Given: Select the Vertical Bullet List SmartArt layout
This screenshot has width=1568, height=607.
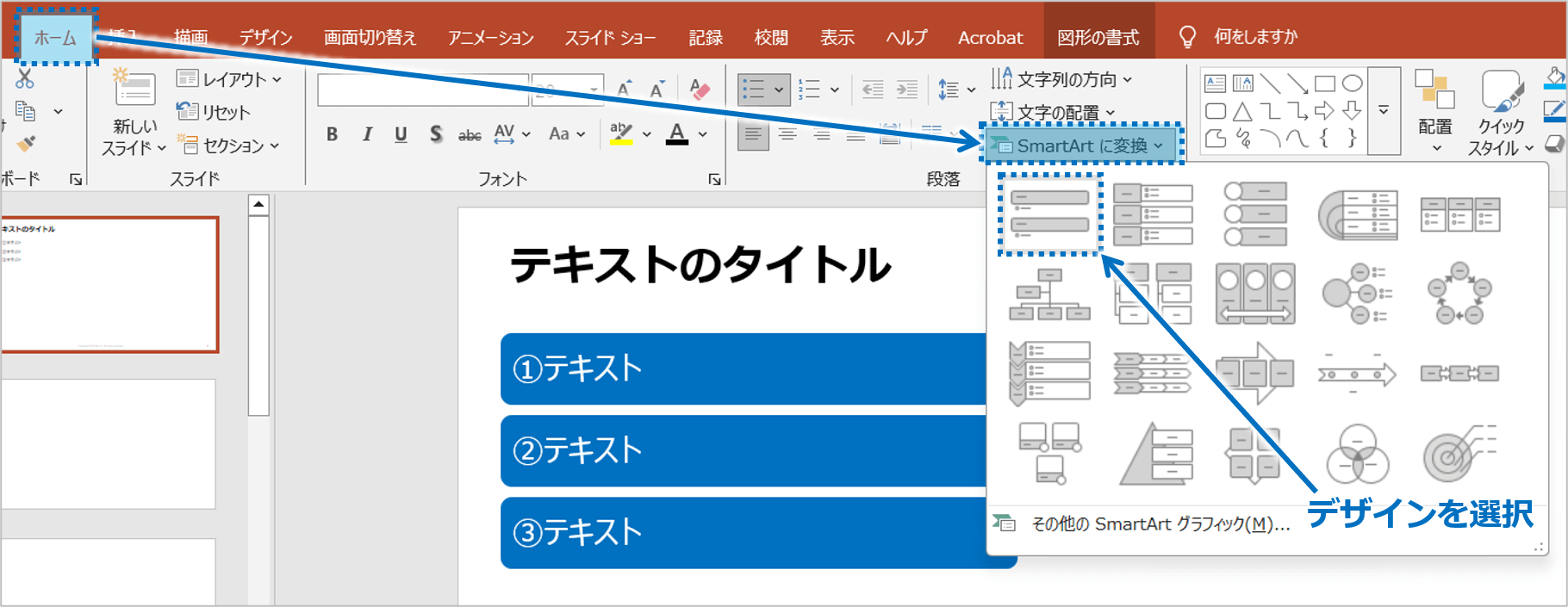Looking at the screenshot, I should pos(1049,213).
